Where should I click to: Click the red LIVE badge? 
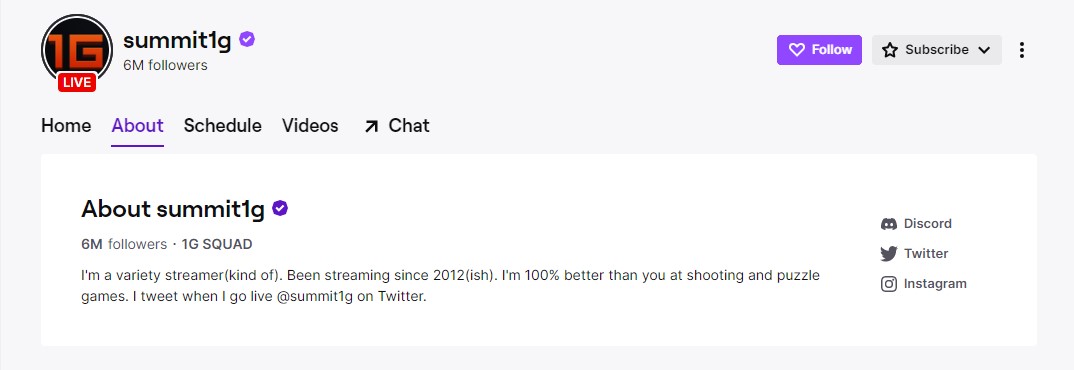coord(77,82)
